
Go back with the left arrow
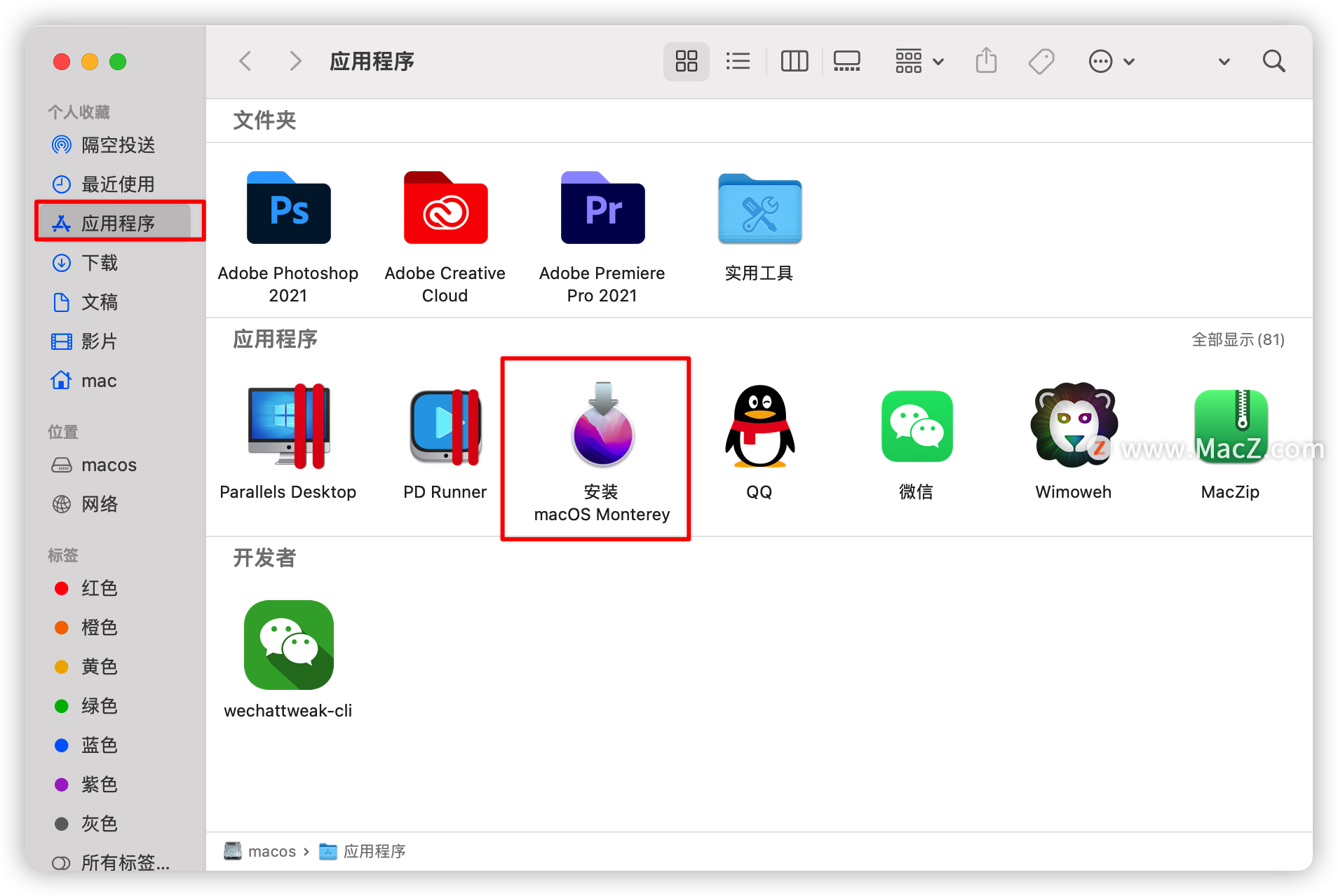click(245, 61)
